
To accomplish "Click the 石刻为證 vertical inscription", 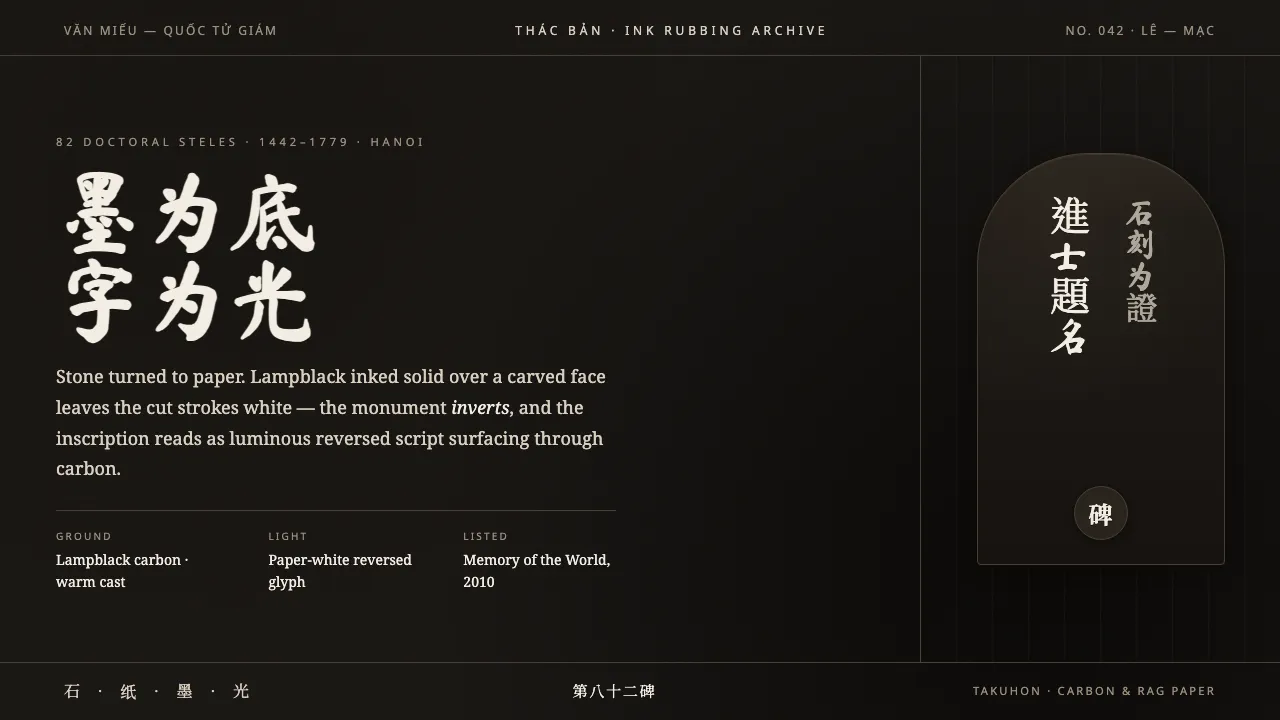I will coord(1141,262).
